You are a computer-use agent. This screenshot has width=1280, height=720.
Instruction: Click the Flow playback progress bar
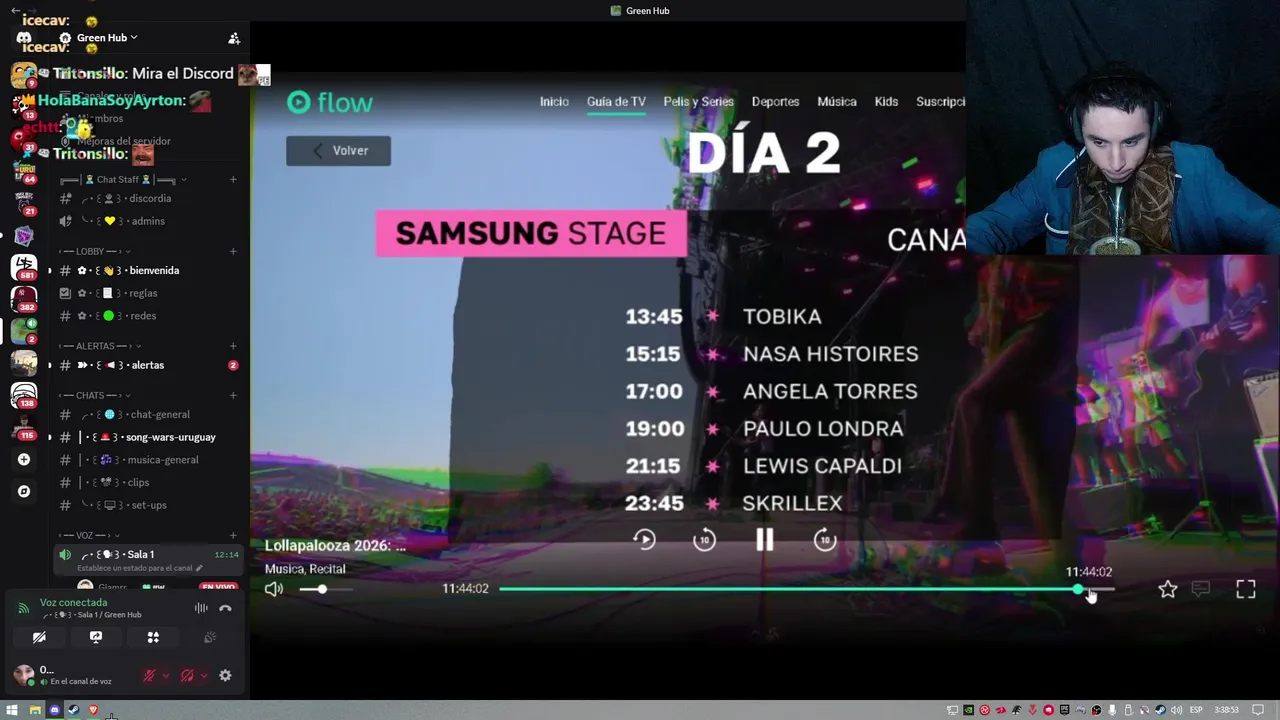click(806, 589)
